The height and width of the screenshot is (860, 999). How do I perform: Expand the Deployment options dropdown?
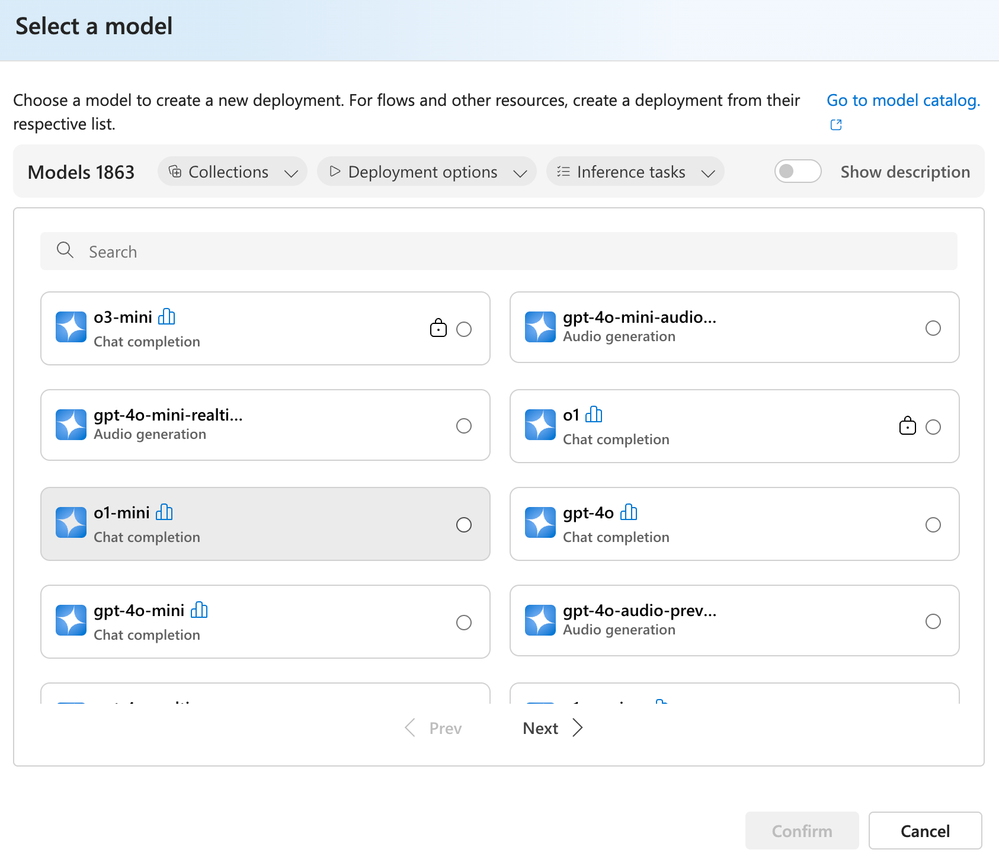[426, 172]
